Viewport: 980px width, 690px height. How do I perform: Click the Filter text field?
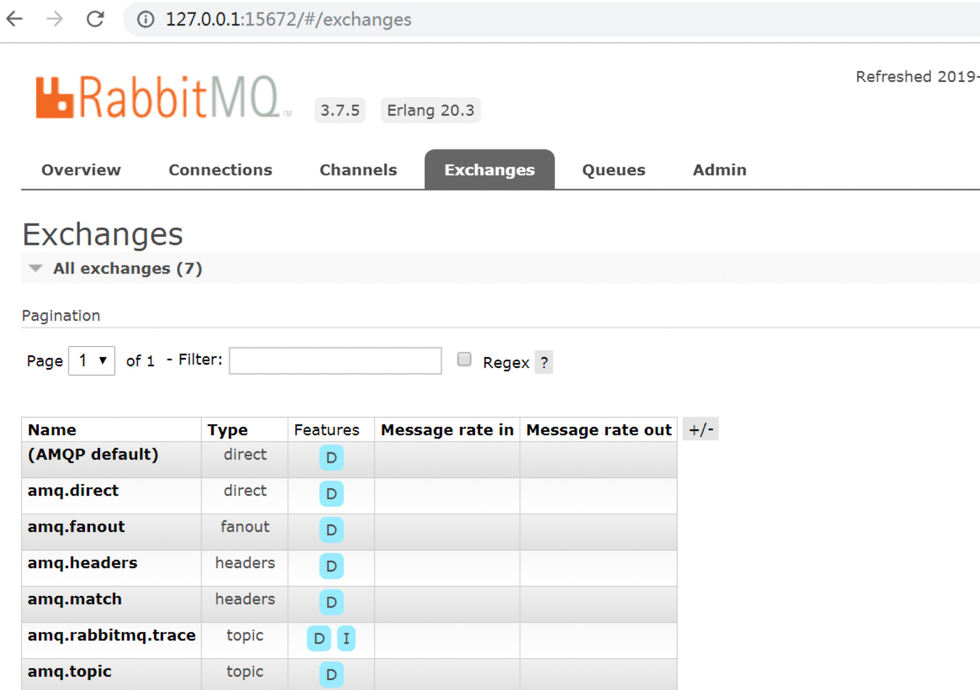[x=336, y=361]
